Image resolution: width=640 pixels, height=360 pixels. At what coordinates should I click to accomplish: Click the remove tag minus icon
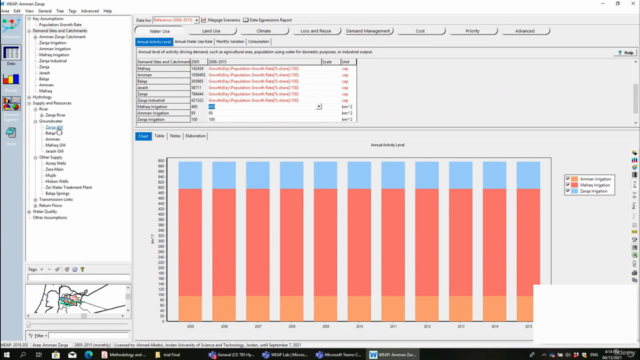(49, 269)
